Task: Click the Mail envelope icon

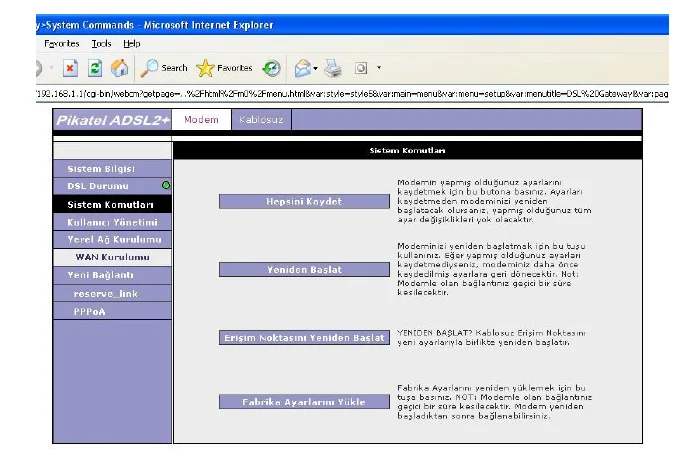Action: click(x=302, y=68)
